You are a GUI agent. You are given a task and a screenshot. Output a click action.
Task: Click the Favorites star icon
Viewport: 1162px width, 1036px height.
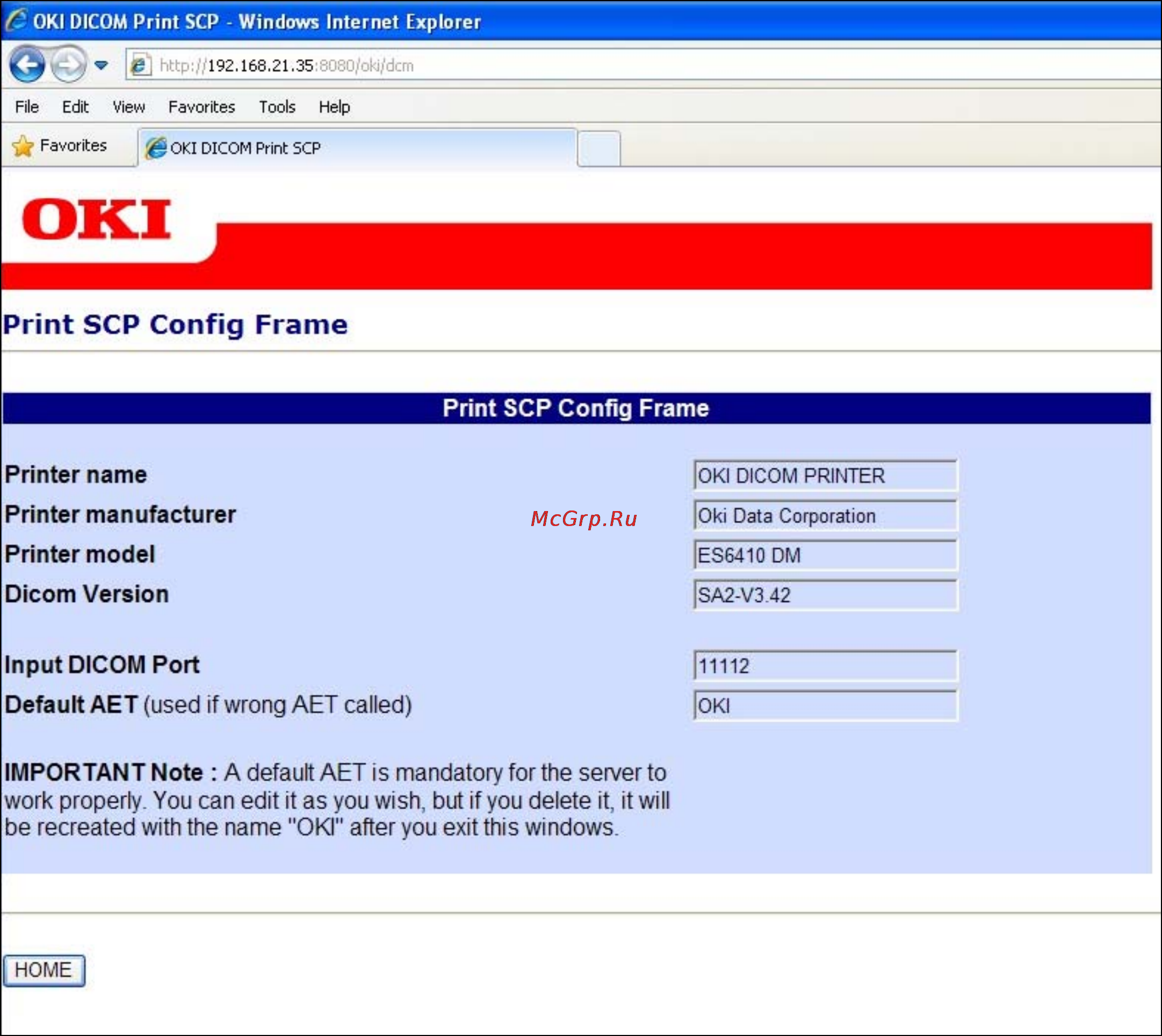click(23, 146)
